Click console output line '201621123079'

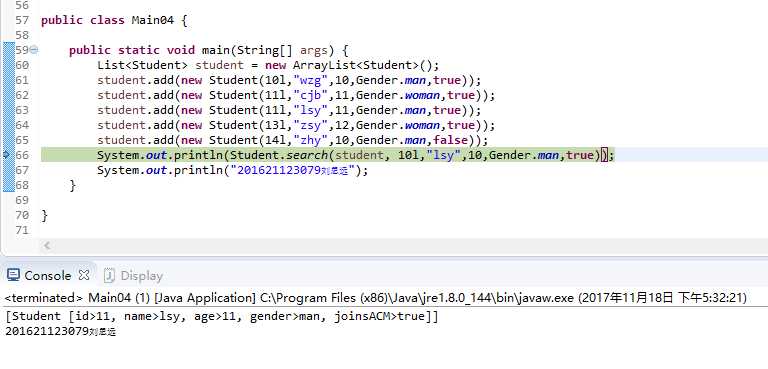click(61, 331)
